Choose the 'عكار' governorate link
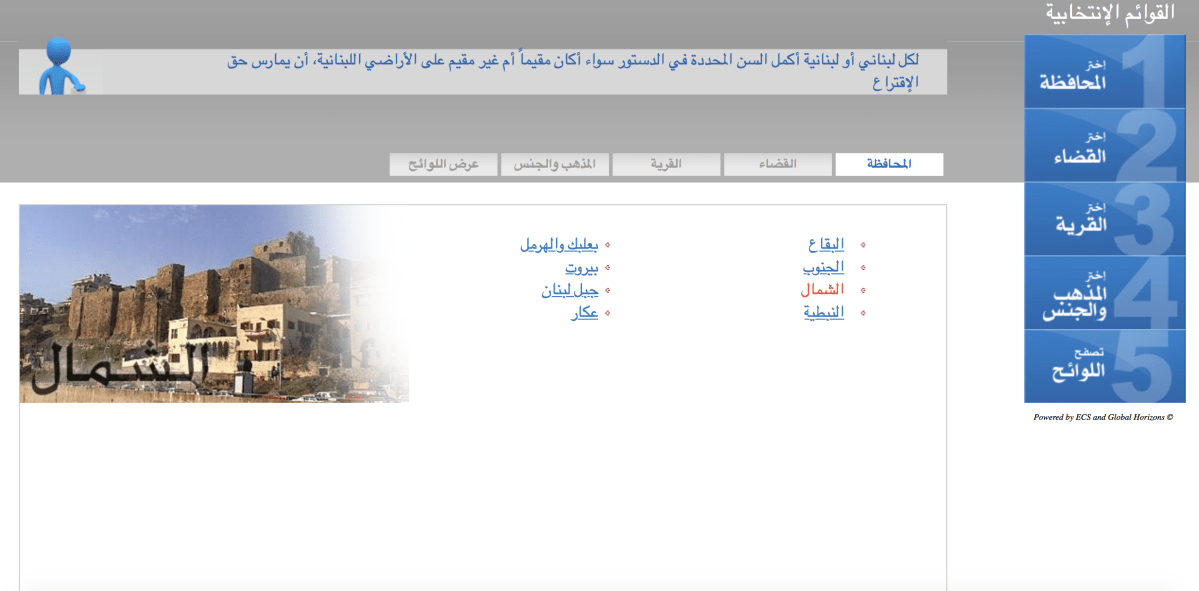The height and width of the screenshot is (591, 1199). (584, 313)
